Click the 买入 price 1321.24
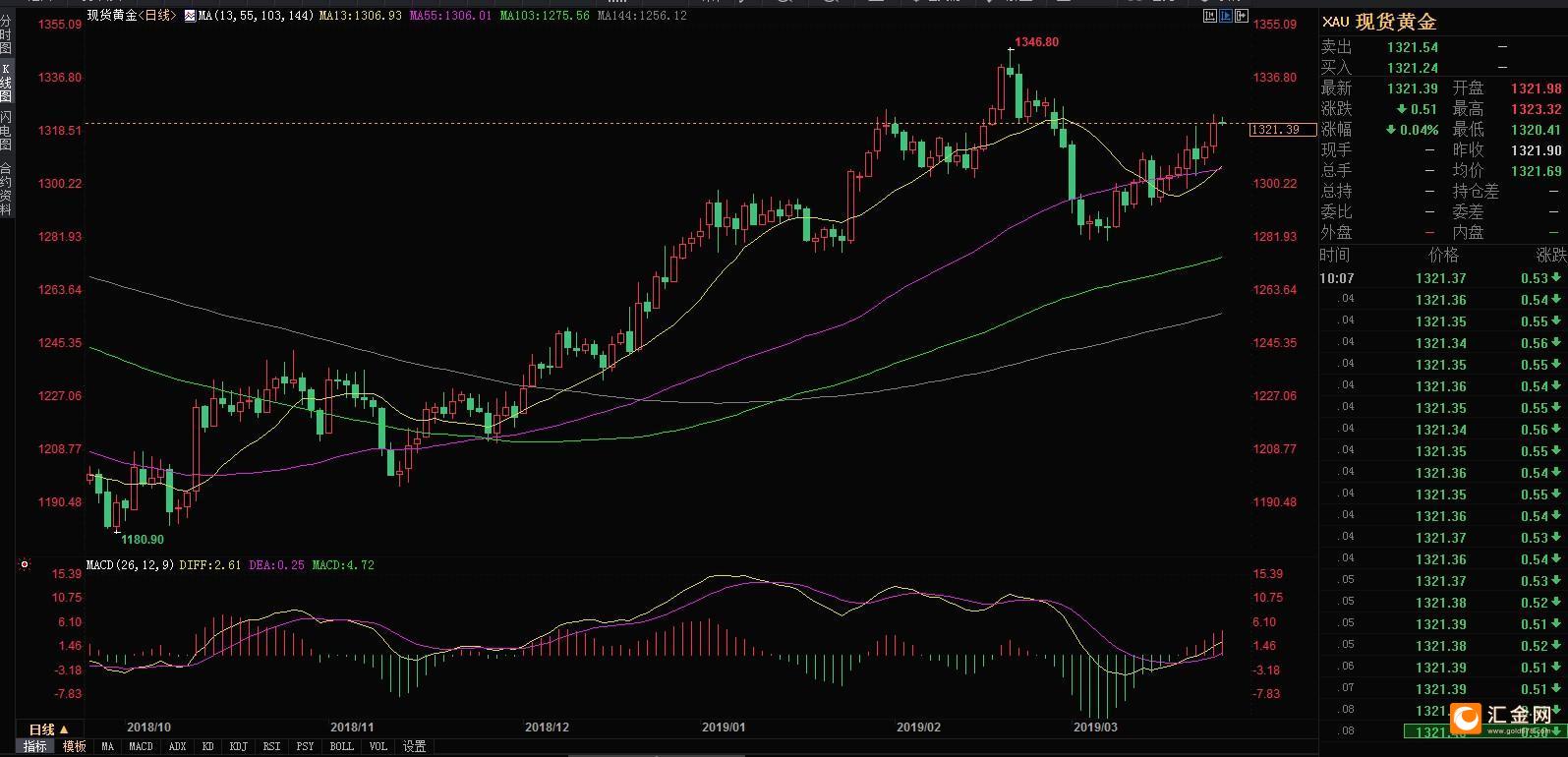Image resolution: width=1568 pixels, height=757 pixels. point(1413,68)
